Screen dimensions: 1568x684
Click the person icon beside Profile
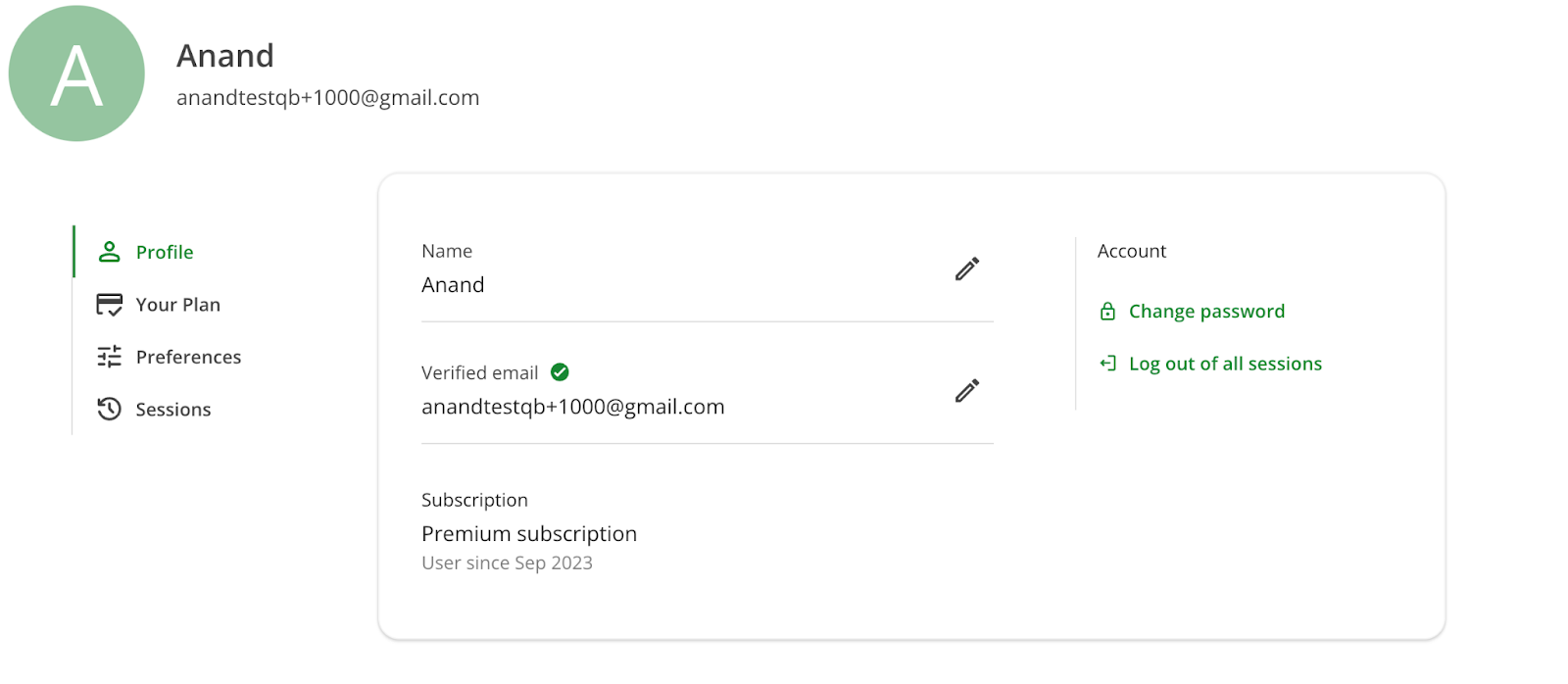pyautogui.click(x=109, y=252)
